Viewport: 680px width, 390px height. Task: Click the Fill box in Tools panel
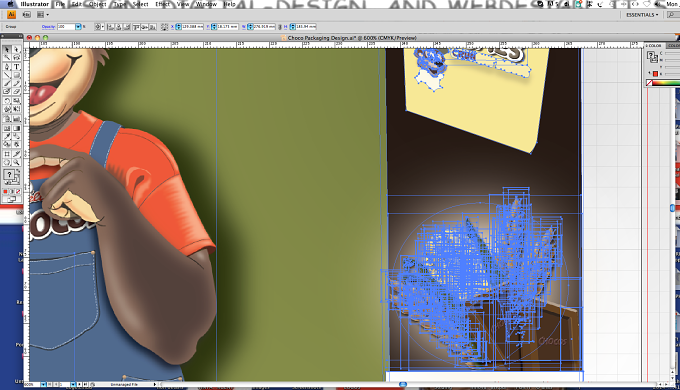tap(9, 175)
